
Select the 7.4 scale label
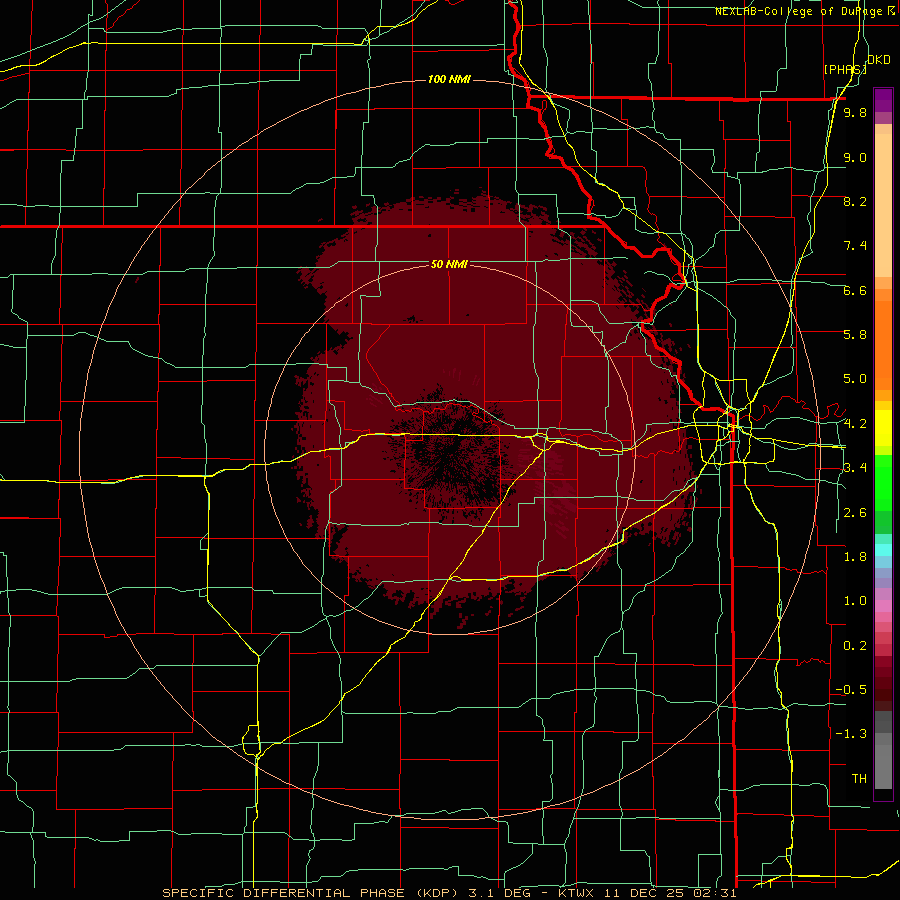855,246
